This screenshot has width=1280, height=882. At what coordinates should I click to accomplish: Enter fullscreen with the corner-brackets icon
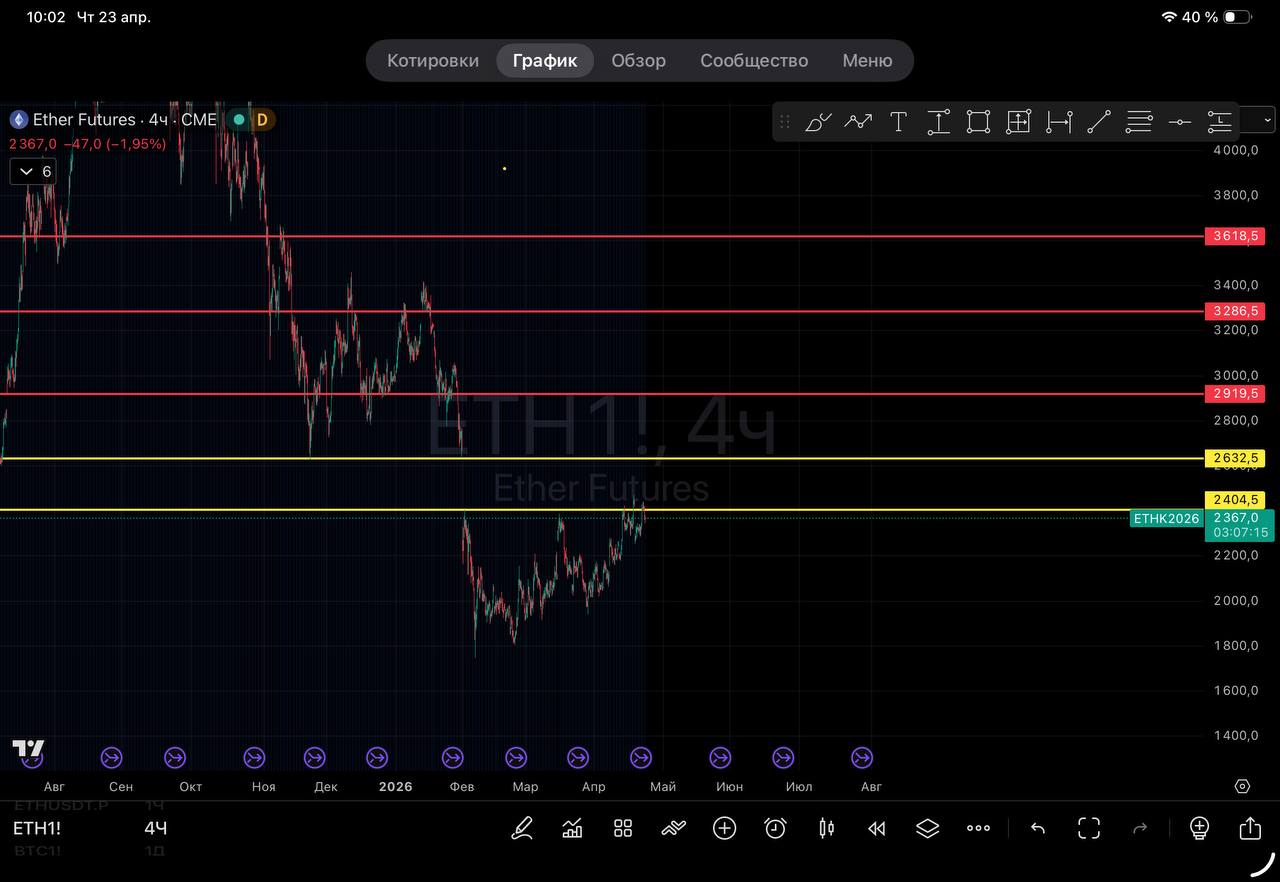click(x=1089, y=828)
